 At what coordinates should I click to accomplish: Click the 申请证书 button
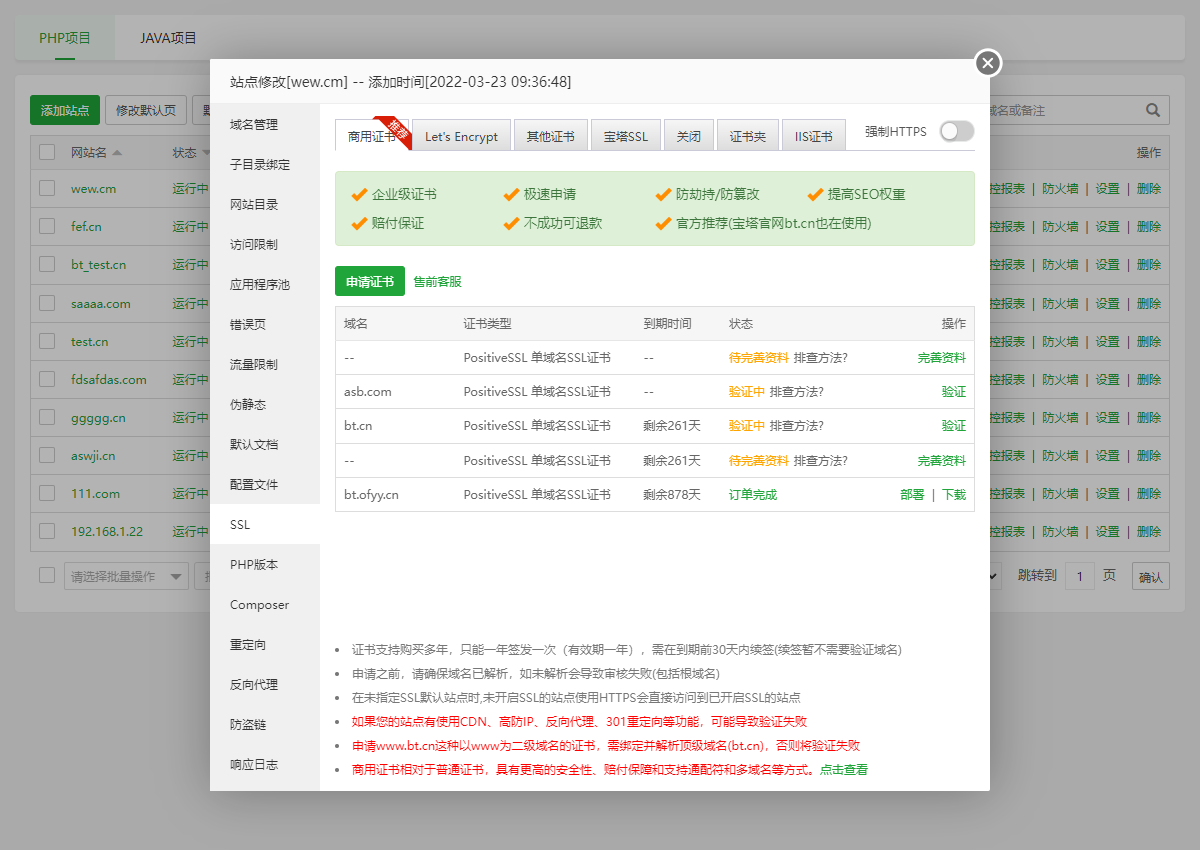click(x=369, y=281)
